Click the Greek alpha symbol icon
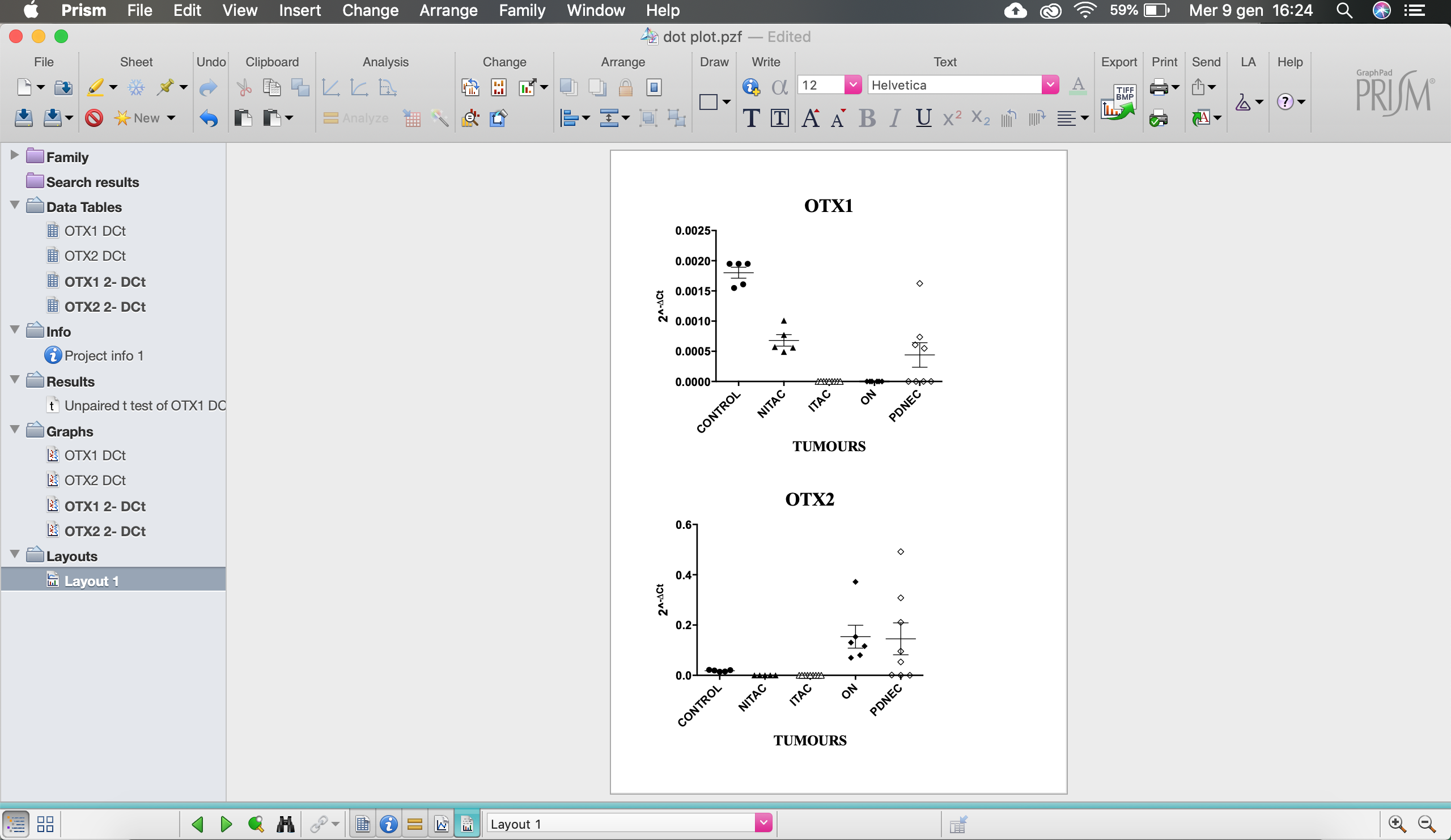The image size is (1451, 840). click(779, 87)
